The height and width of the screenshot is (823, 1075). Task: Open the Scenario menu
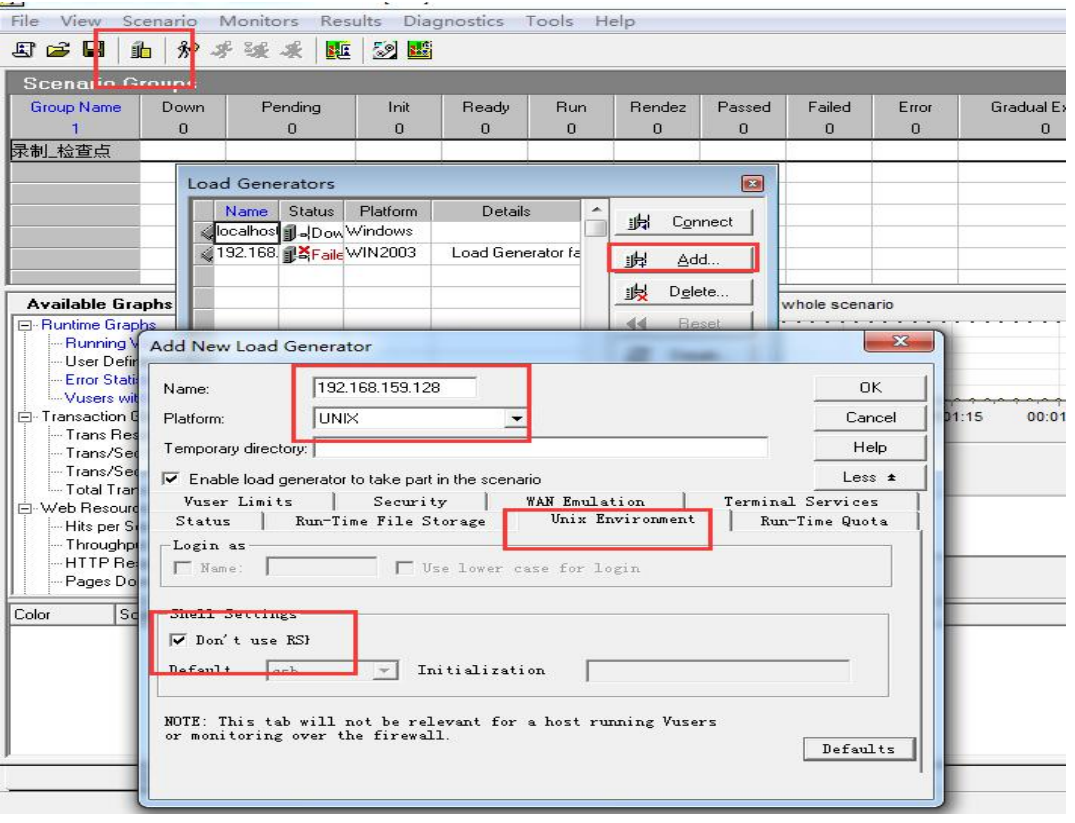coord(159,21)
